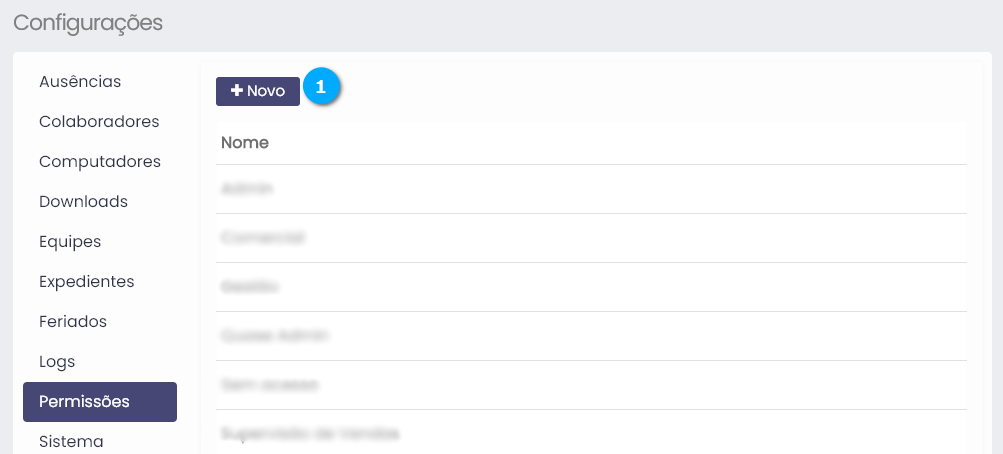The image size is (1003, 454).
Task: Click the Novo button to add permission
Action: tap(258, 90)
